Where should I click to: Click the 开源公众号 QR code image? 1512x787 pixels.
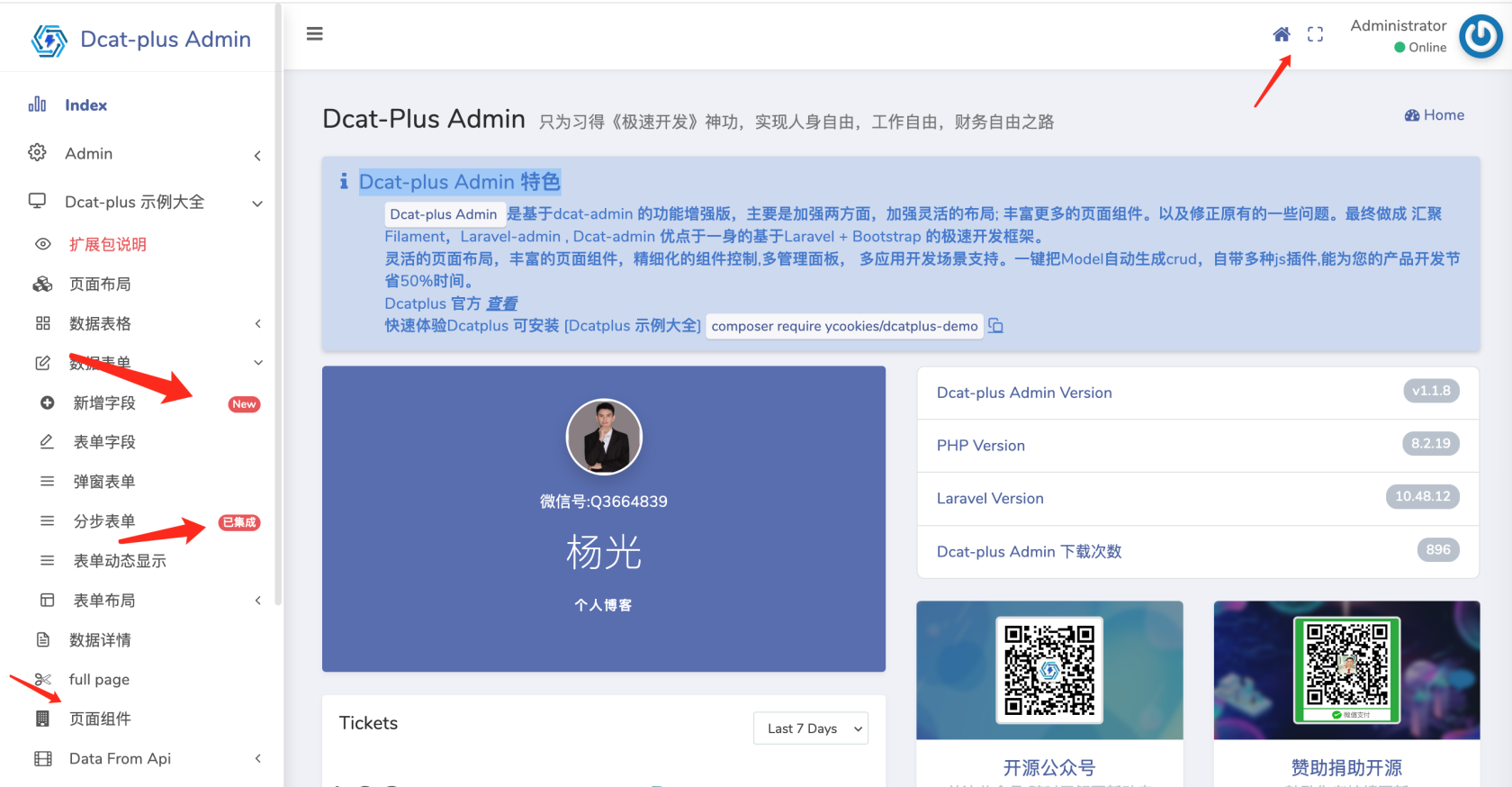pos(1049,670)
